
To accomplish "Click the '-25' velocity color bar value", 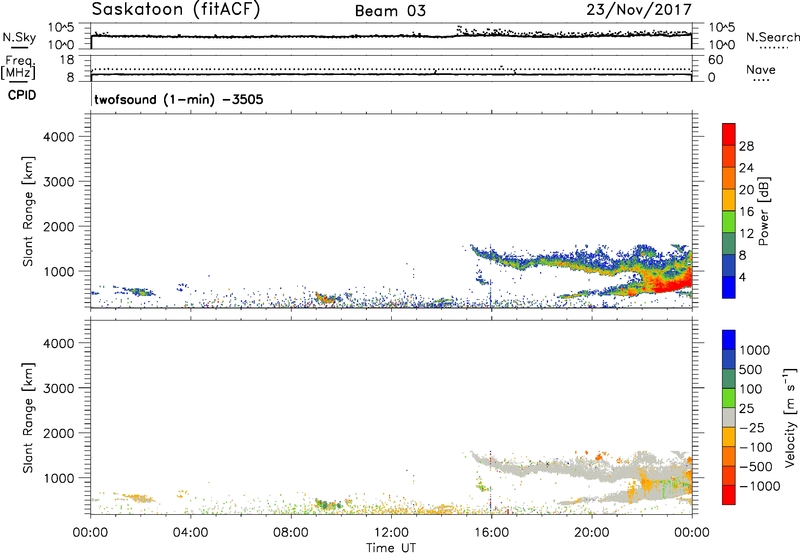I will tap(753, 427).
